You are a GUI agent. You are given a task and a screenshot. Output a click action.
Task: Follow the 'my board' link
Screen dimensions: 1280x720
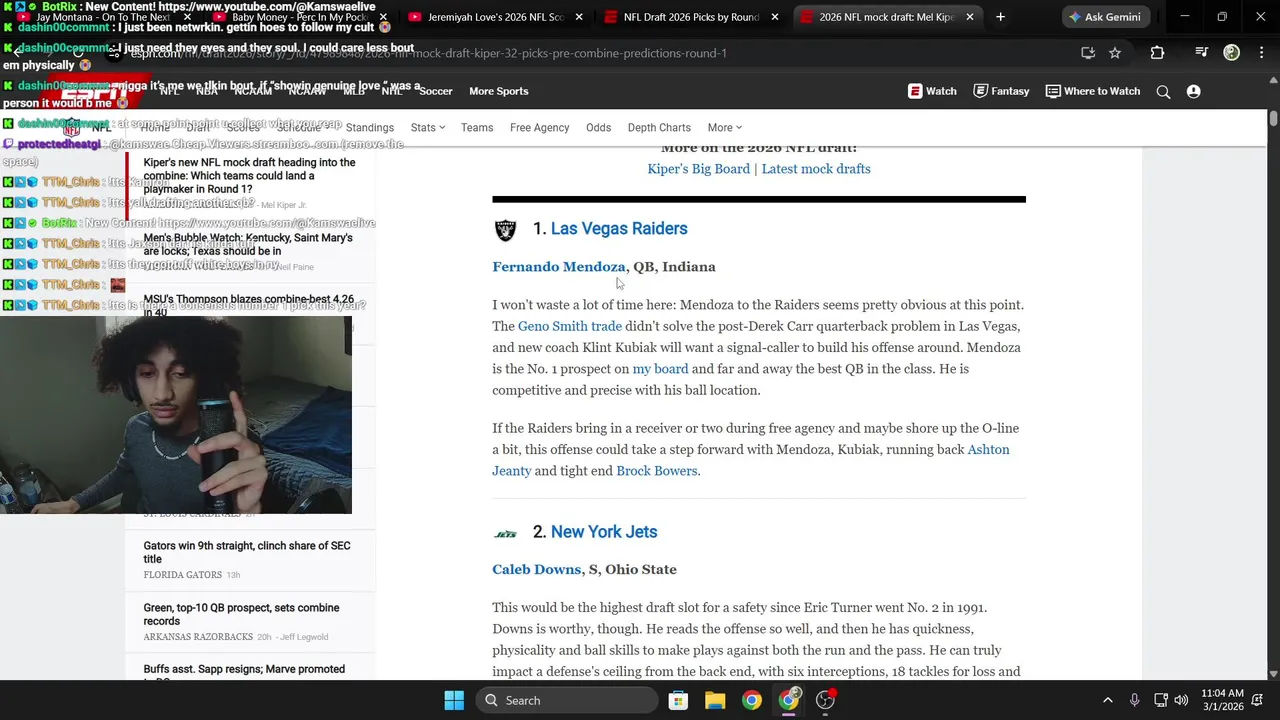660,369
